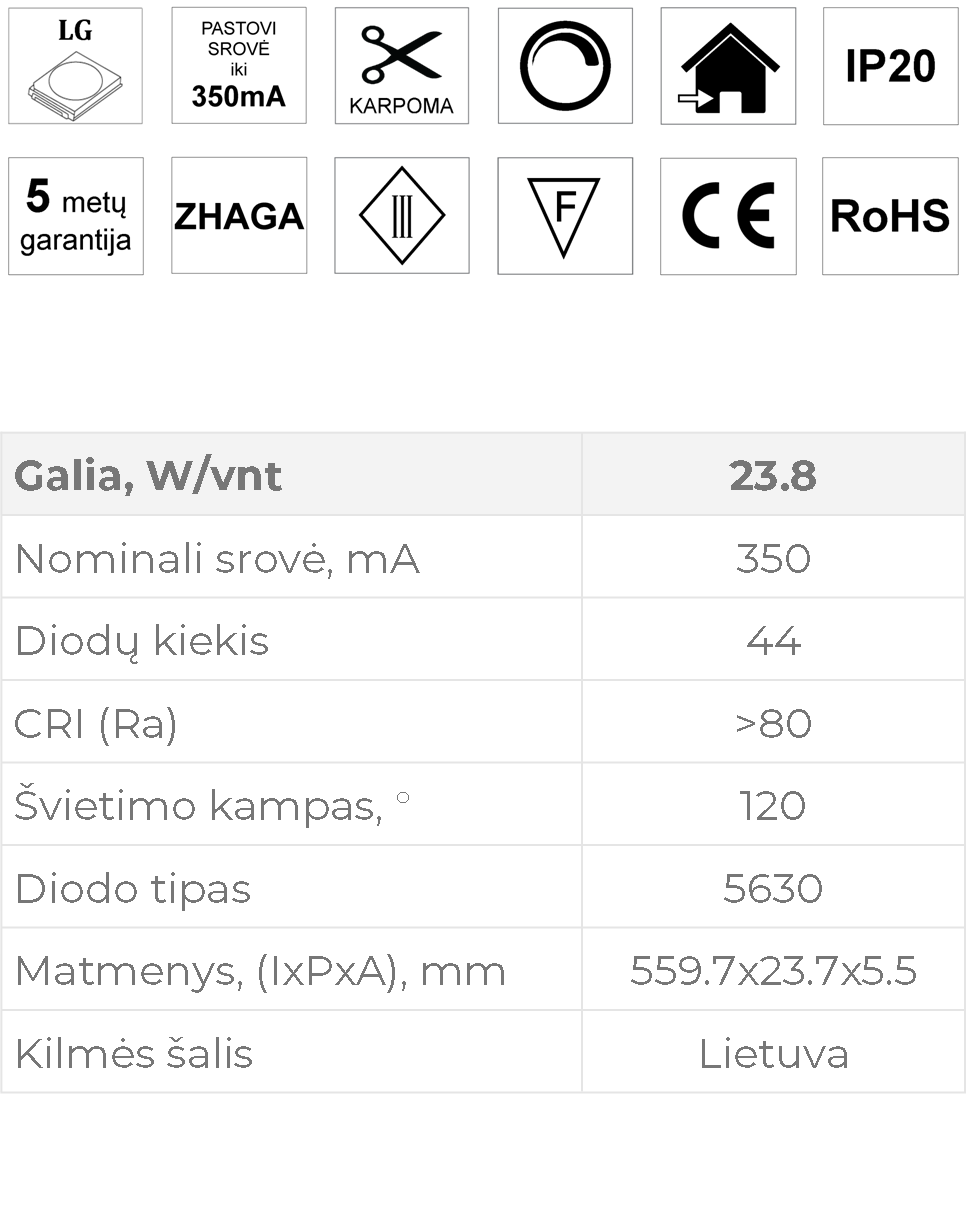
Task: Click the F triangle mounting symbol
Action: coord(565,215)
